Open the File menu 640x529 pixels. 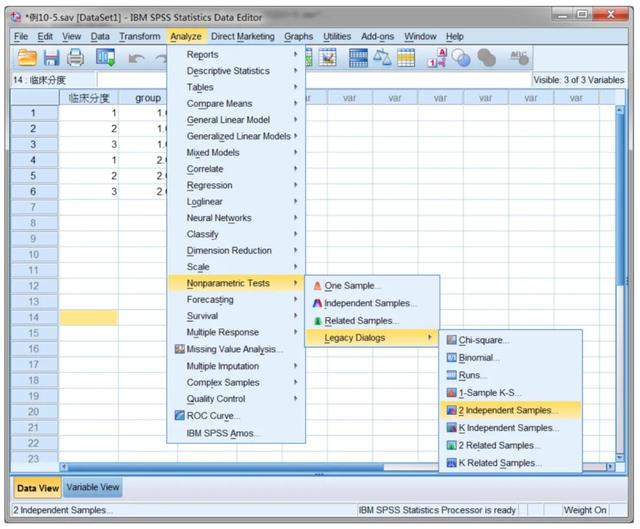click(x=21, y=36)
